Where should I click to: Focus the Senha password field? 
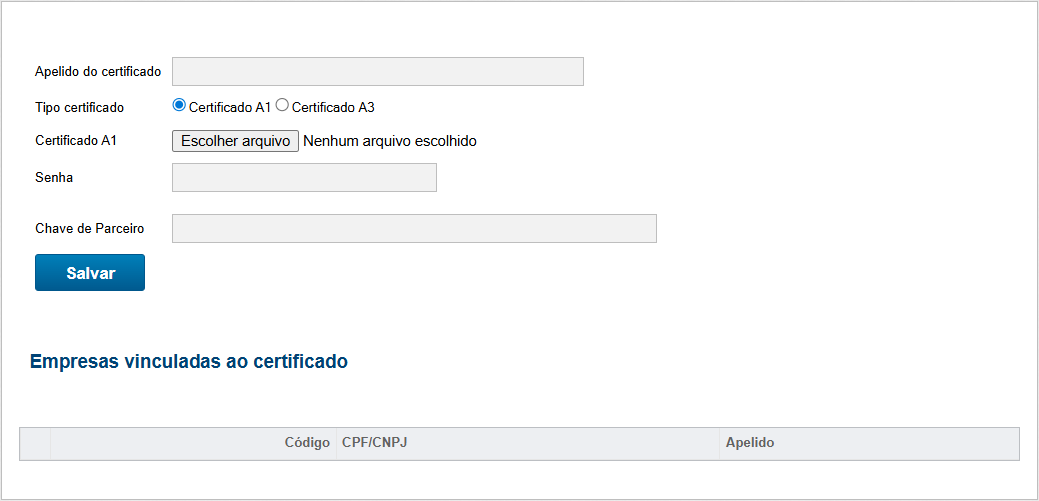click(304, 177)
